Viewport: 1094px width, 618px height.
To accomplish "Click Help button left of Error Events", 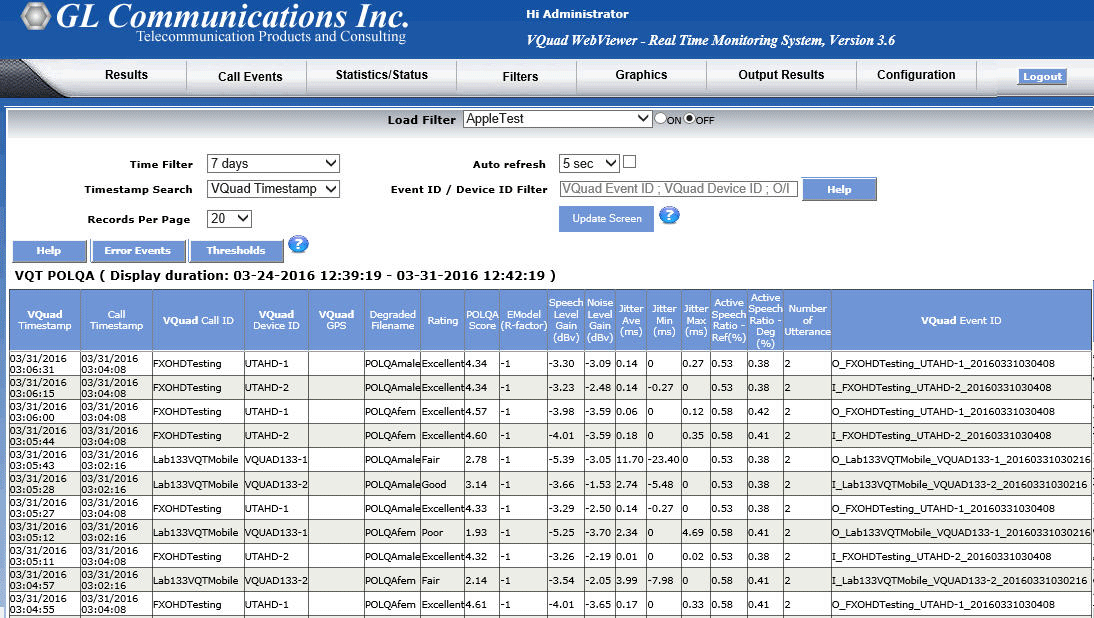I will click(49, 250).
